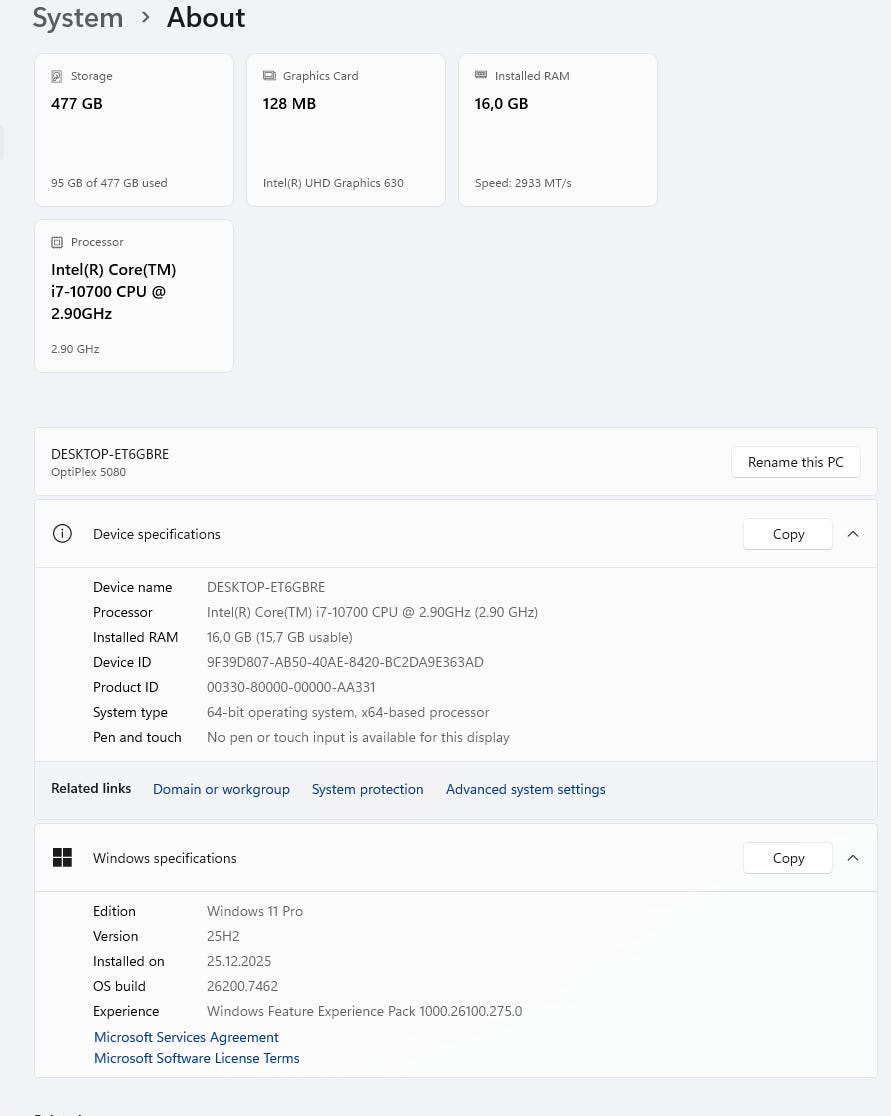Screen dimensions: 891x1116
Task: Click the Processor chip icon
Action: (57, 242)
